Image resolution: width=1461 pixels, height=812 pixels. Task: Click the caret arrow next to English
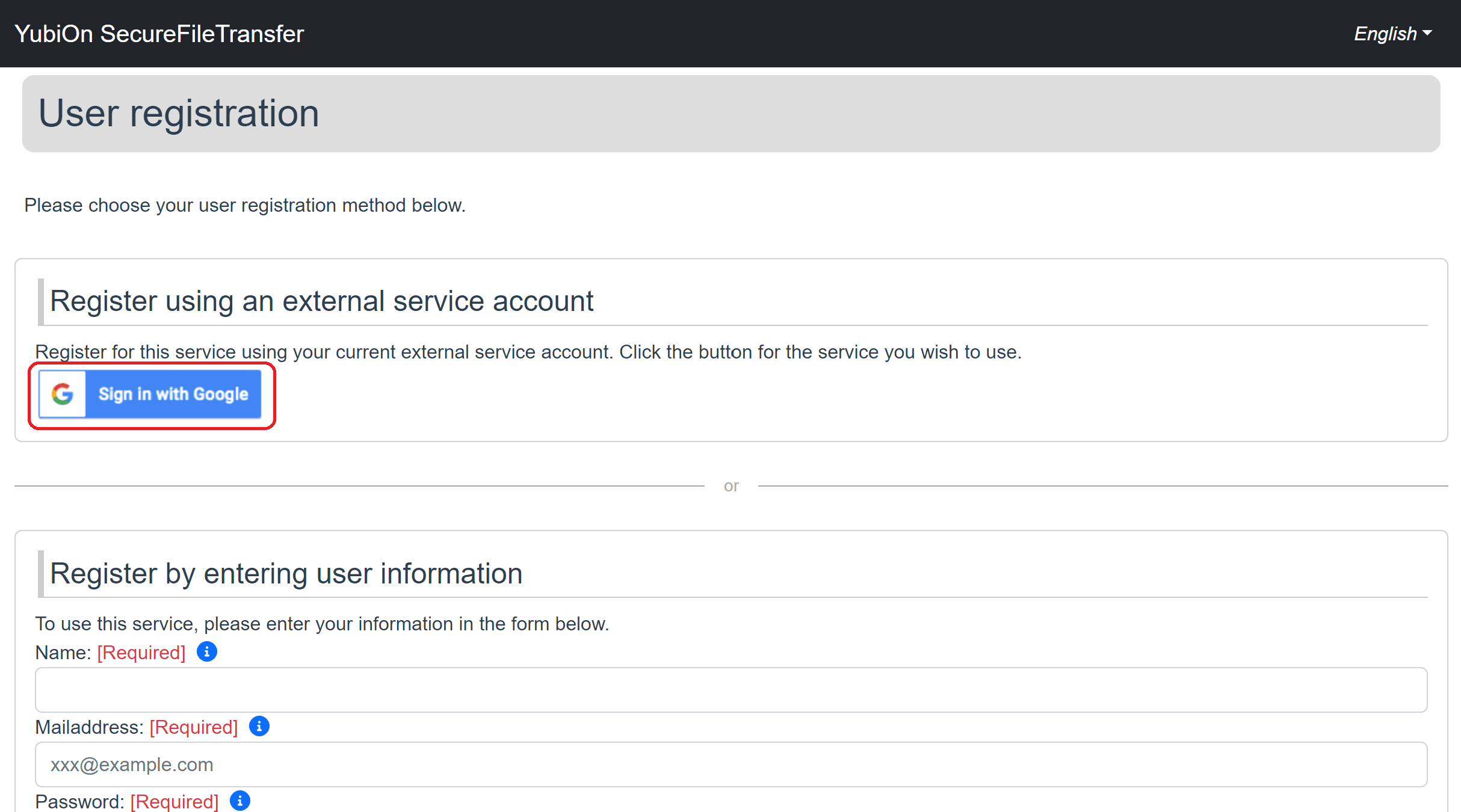pos(1427,34)
